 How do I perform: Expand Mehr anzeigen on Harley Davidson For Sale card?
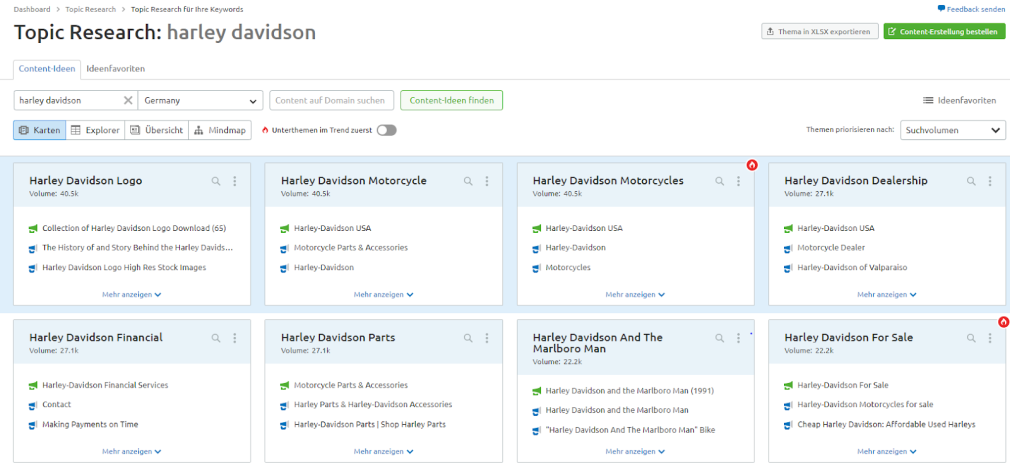click(886, 452)
